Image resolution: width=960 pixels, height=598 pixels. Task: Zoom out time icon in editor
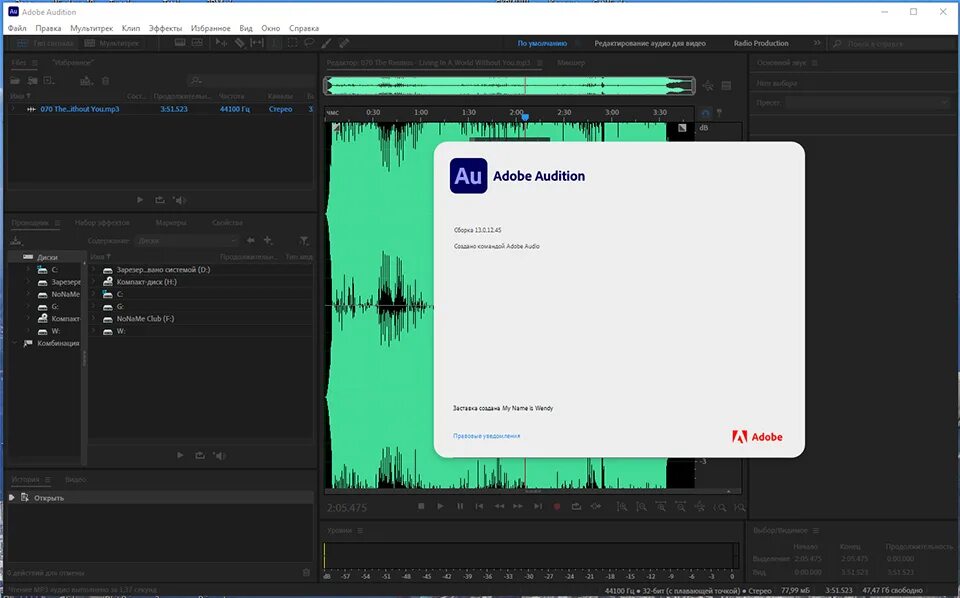tap(681, 507)
